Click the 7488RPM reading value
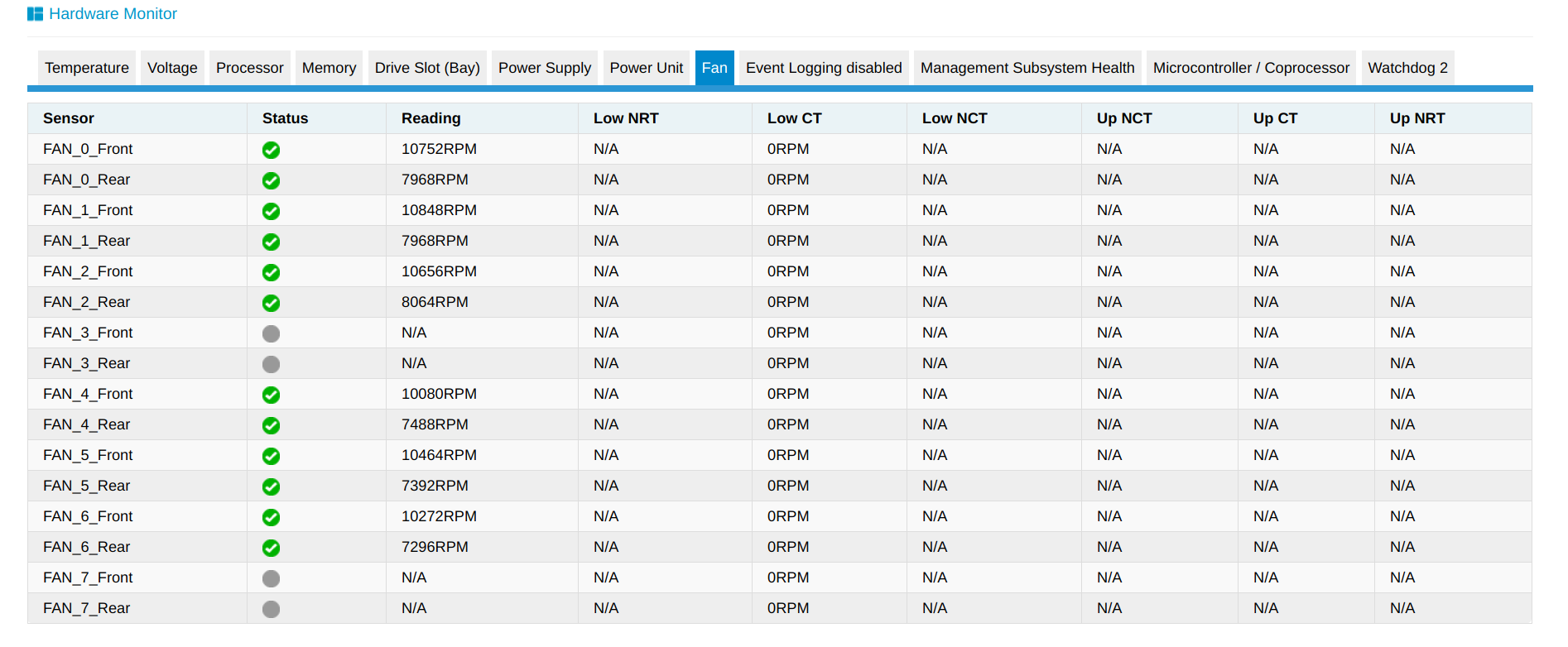This screenshot has height=647, width=1568. (x=435, y=424)
